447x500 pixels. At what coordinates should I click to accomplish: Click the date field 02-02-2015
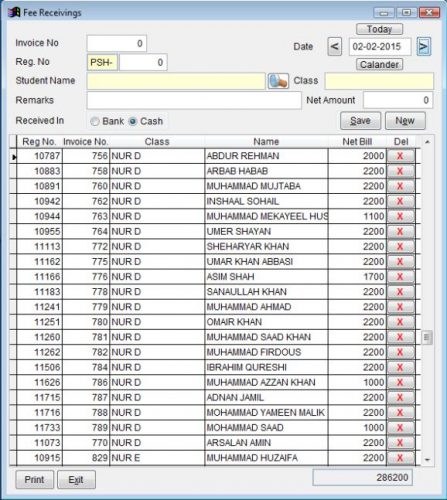380,47
